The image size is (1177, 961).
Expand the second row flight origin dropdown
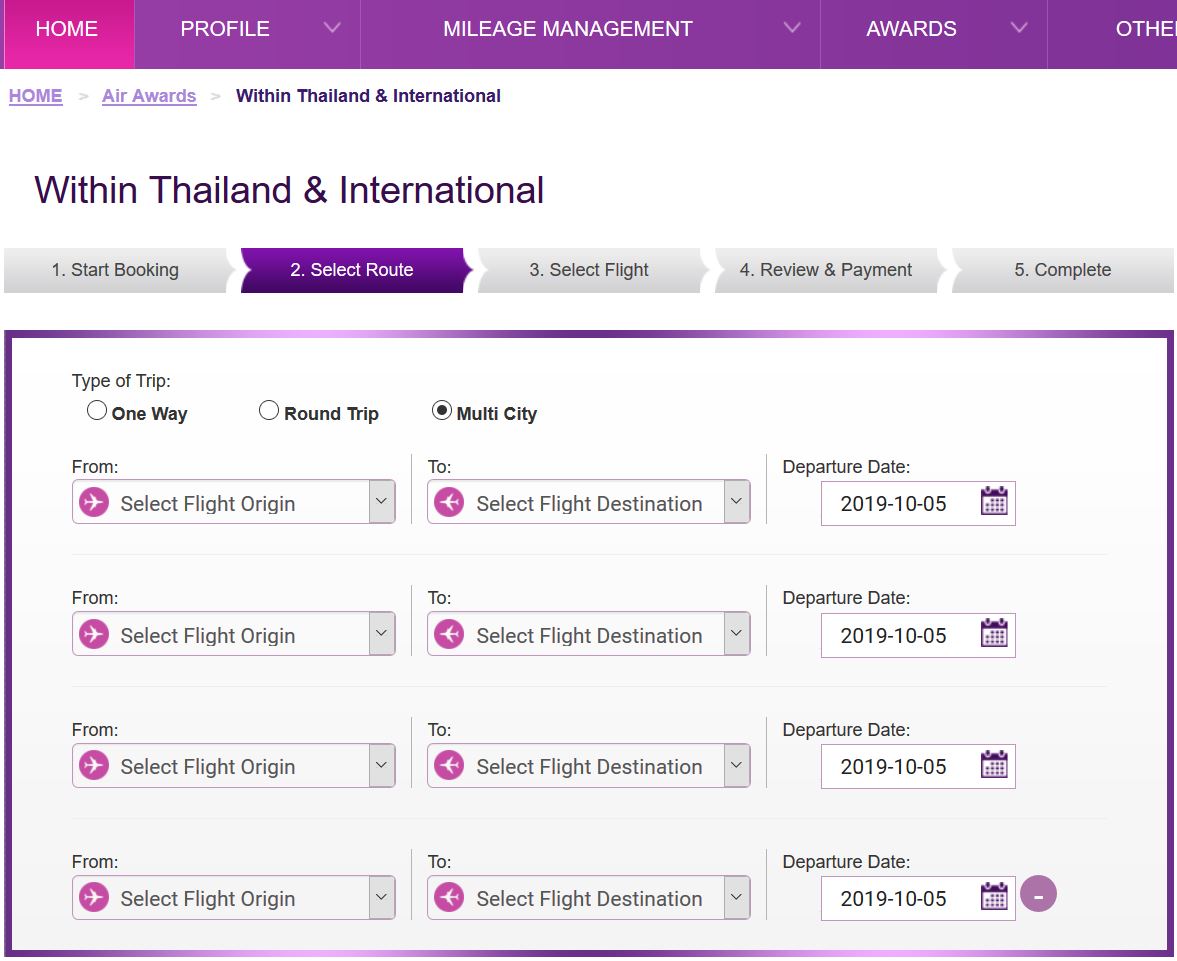coord(381,634)
